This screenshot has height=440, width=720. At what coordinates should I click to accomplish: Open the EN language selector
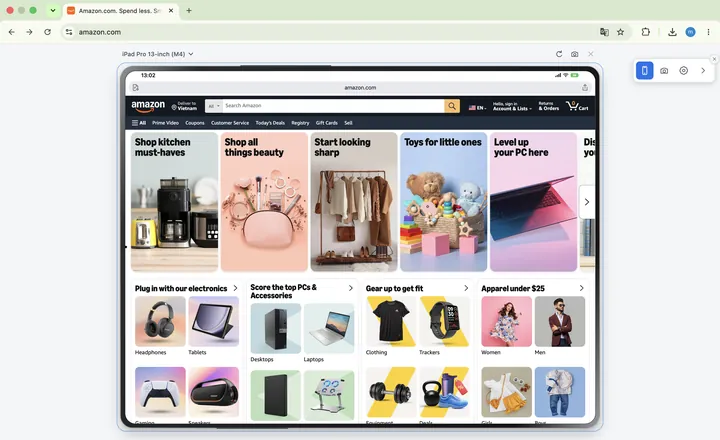[x=478, y=108]
